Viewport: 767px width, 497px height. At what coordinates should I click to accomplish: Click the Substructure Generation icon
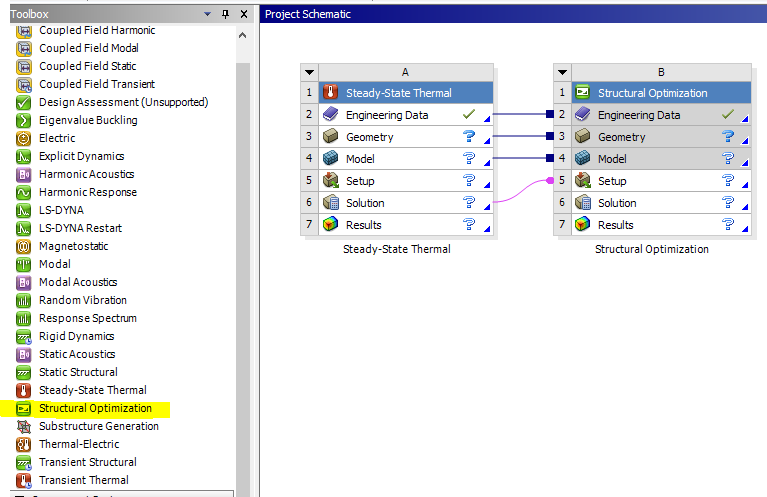click(x=24, y=426)
